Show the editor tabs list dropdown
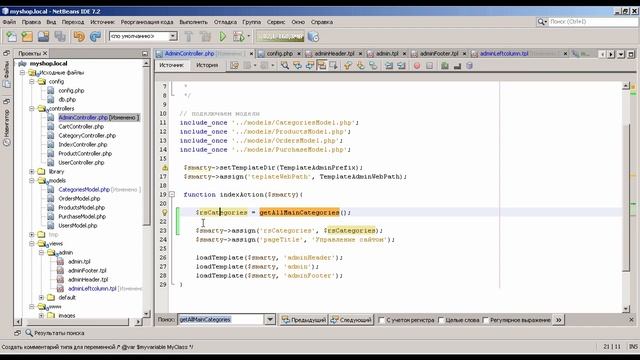The width and height of the screenshot is (640, 360). click(x=621, y=54)
